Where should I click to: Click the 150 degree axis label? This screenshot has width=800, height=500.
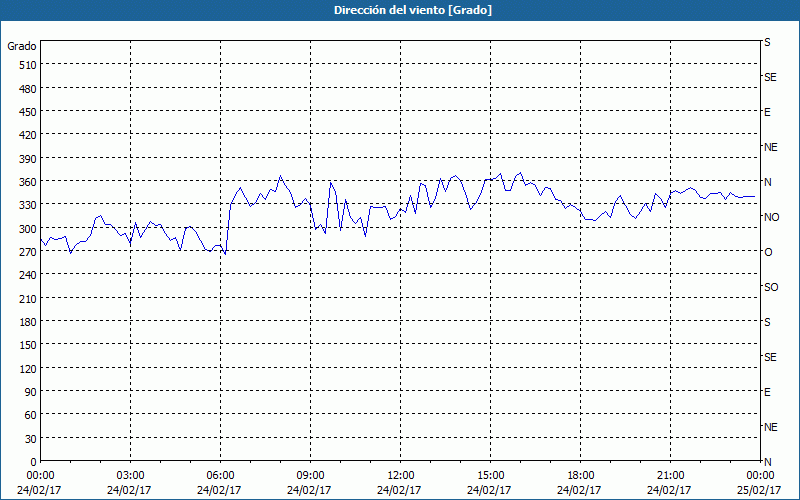pos(28,345)
